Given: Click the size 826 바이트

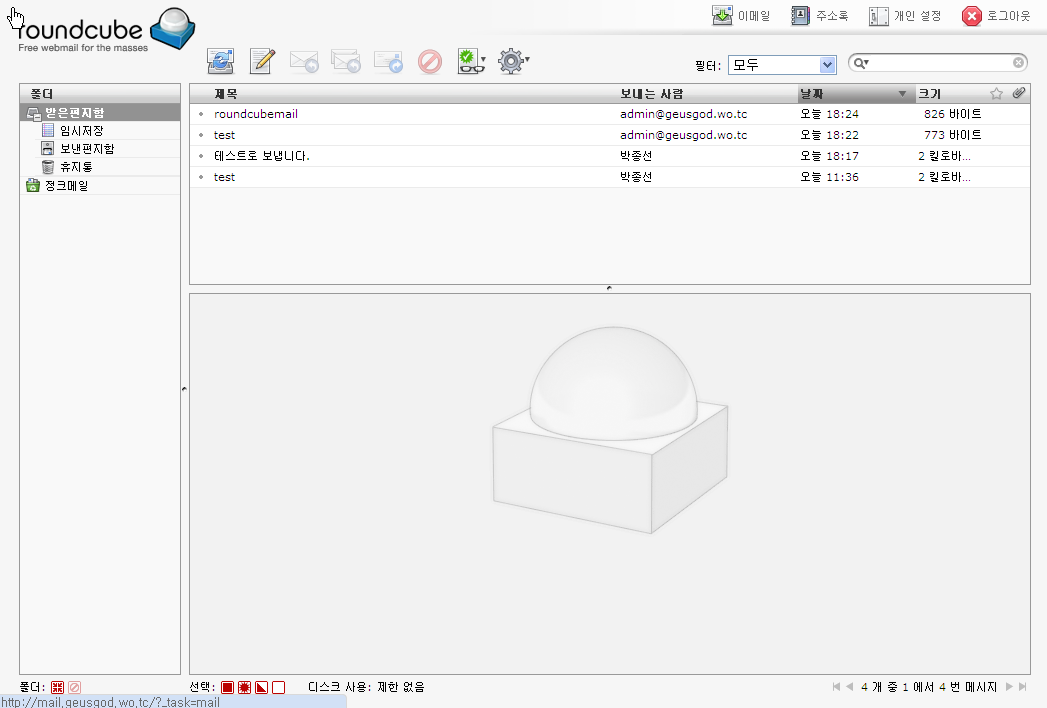Looking at the screenshot, I should 953,114.
